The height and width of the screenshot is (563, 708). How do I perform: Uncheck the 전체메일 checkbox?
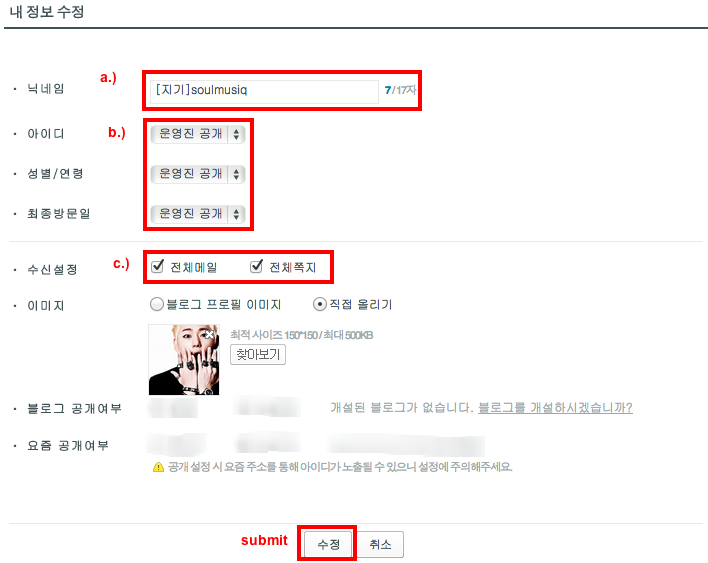tap(158, 266)
